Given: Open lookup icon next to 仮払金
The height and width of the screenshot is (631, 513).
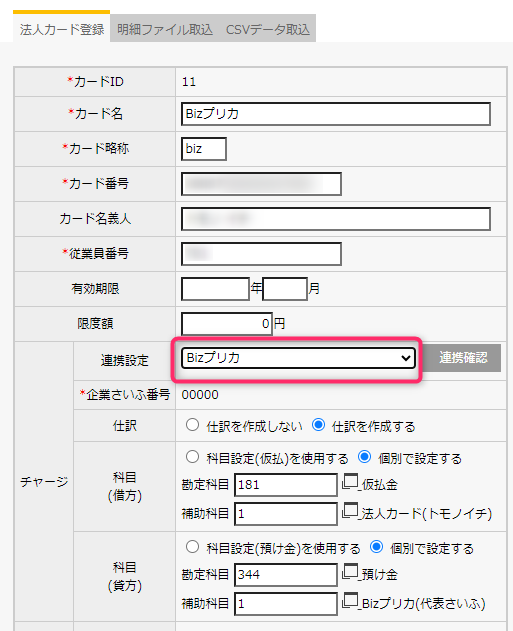Looking at the screenshot, I should (350, 482).
